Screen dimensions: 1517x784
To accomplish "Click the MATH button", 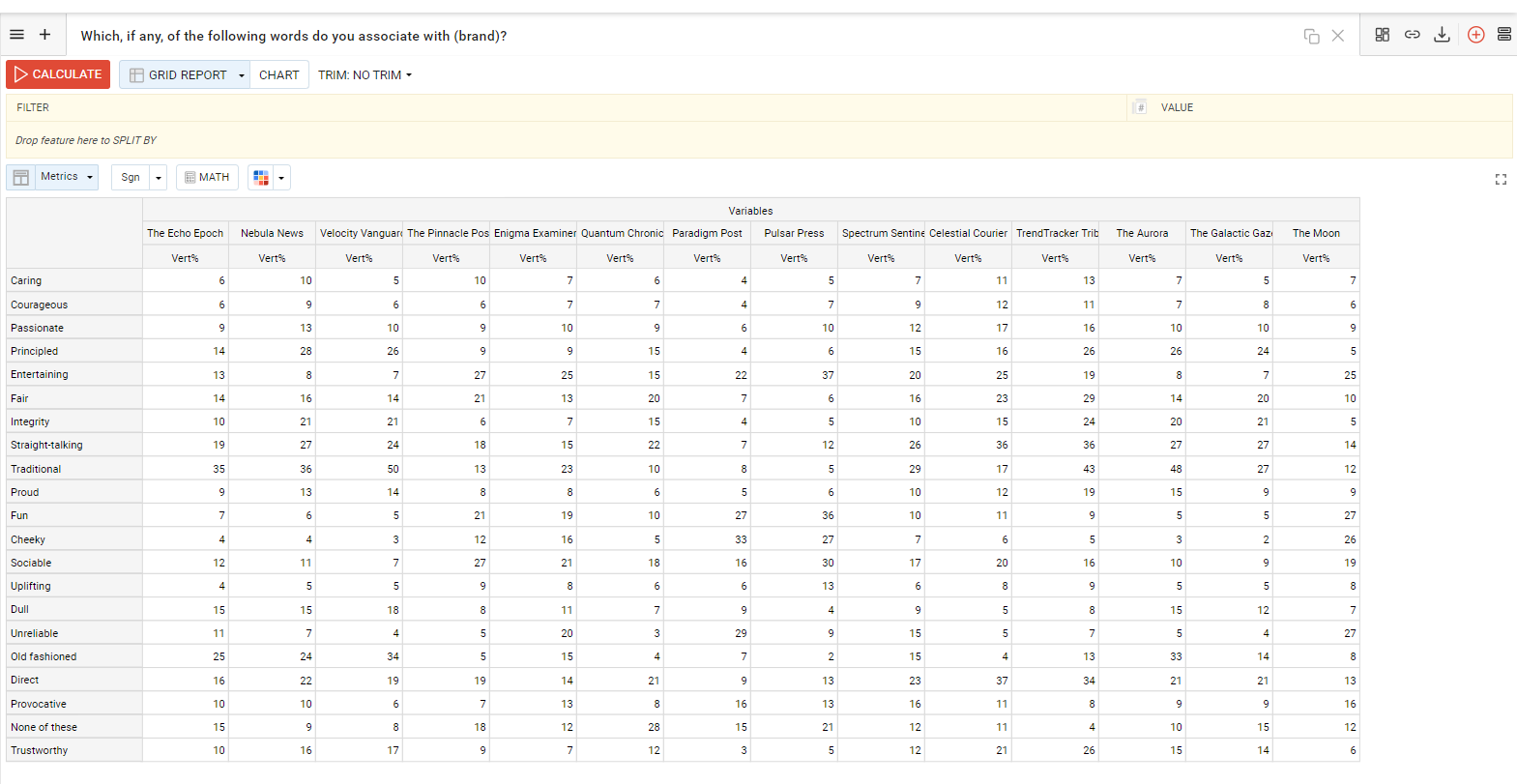I will 207,178.
